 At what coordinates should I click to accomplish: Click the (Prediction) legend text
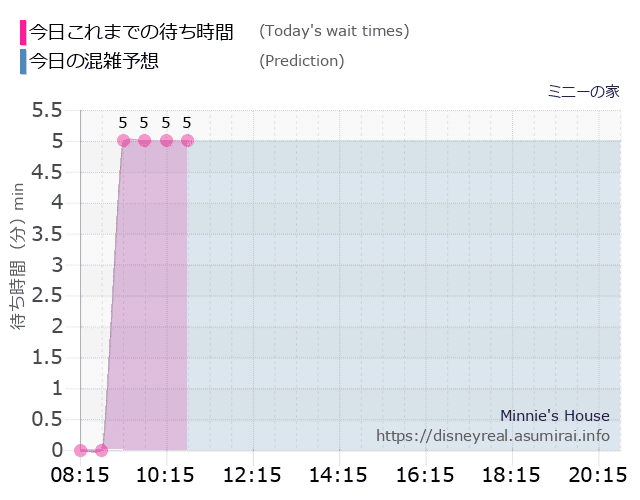click(302, 61)
